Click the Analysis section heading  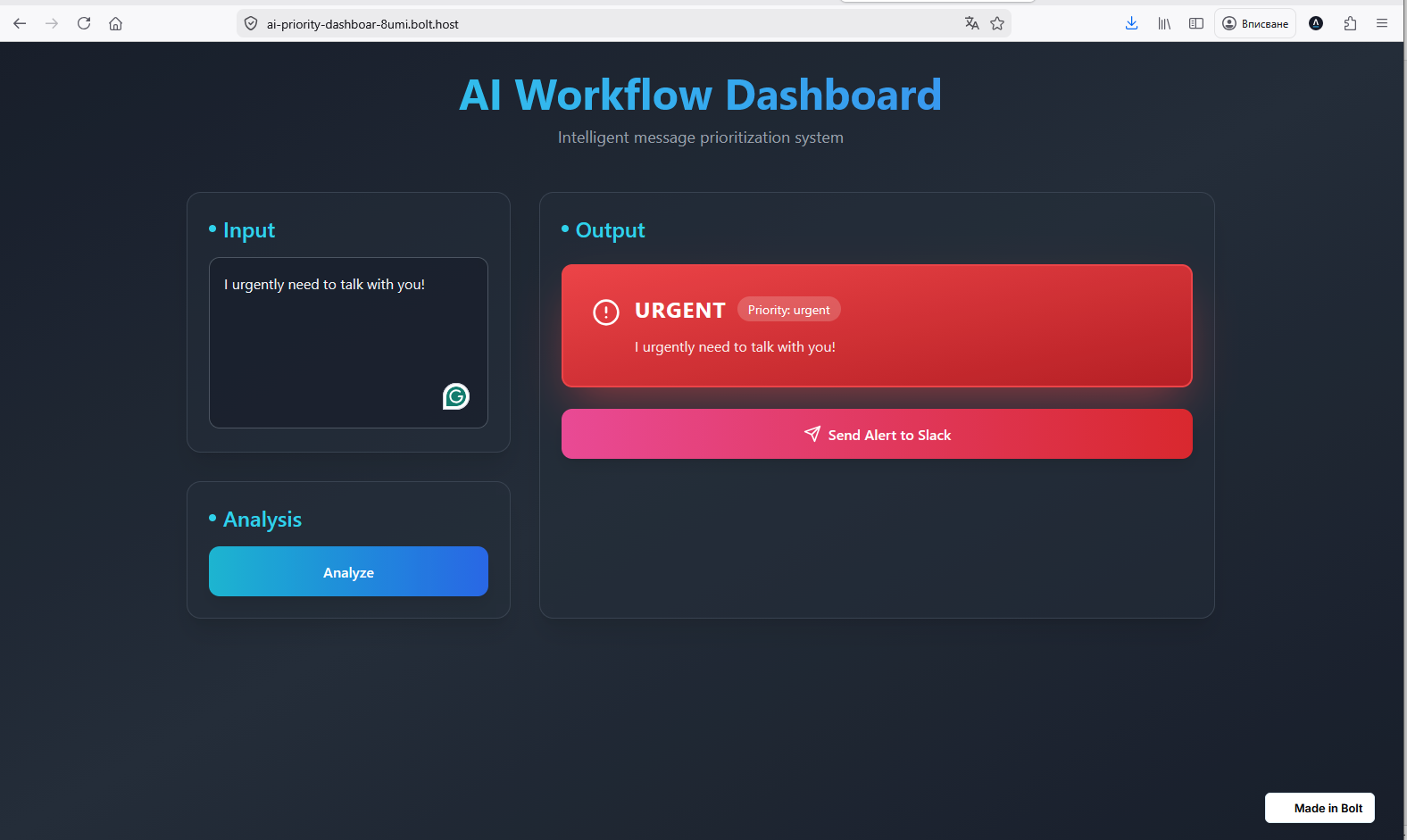pyautogui.click(x=262, y=520)
